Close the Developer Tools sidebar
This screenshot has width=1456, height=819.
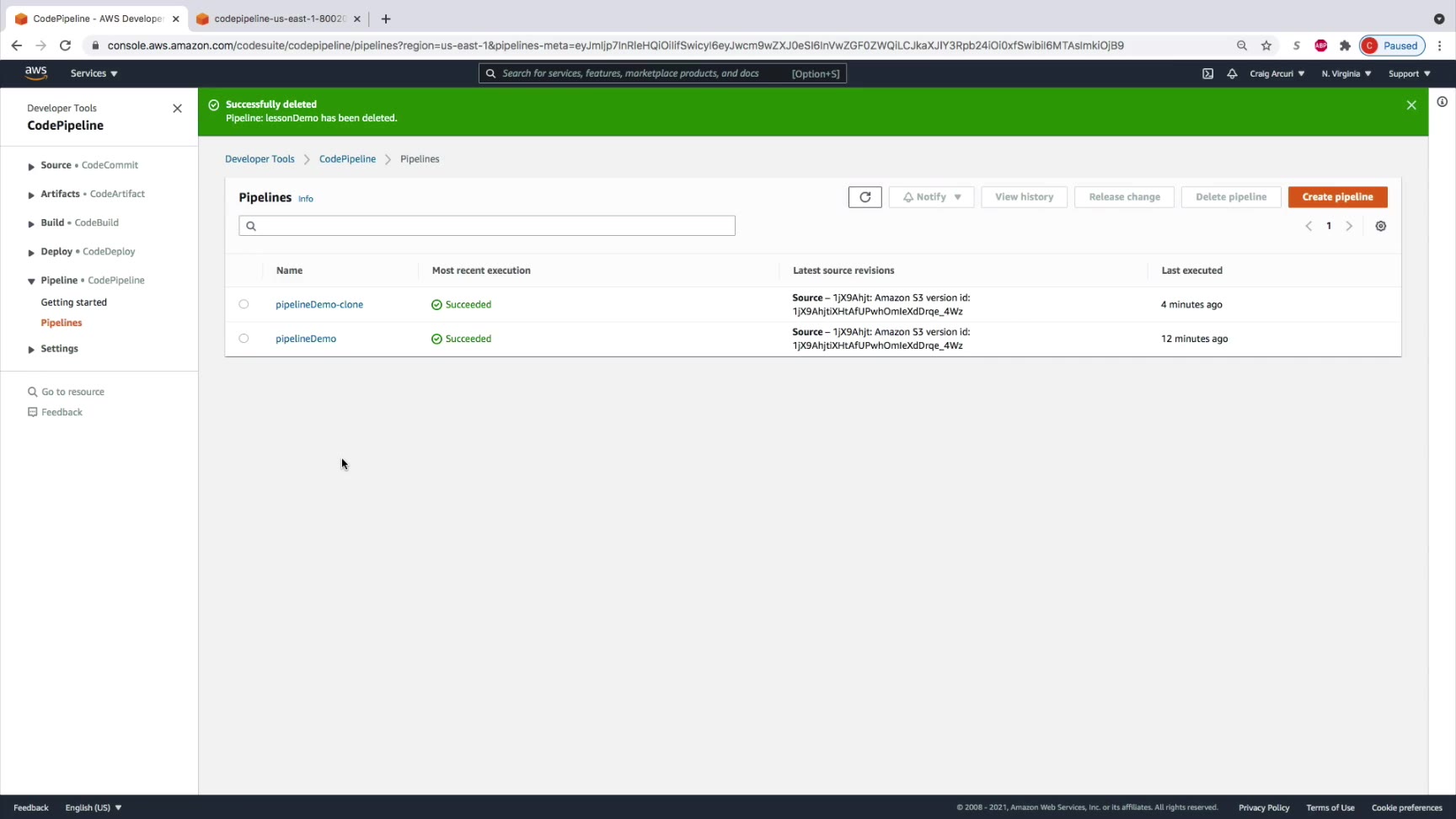177,109
